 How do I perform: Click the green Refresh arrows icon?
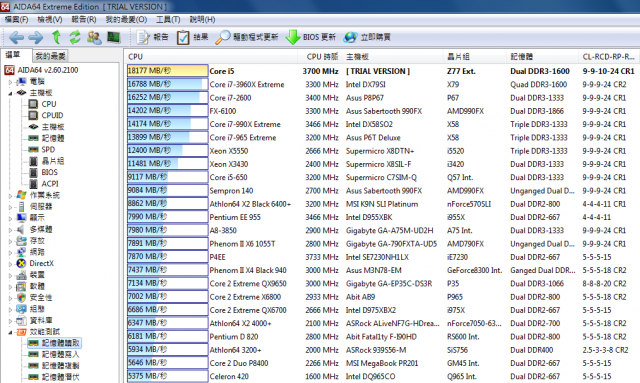click(75, 37)
